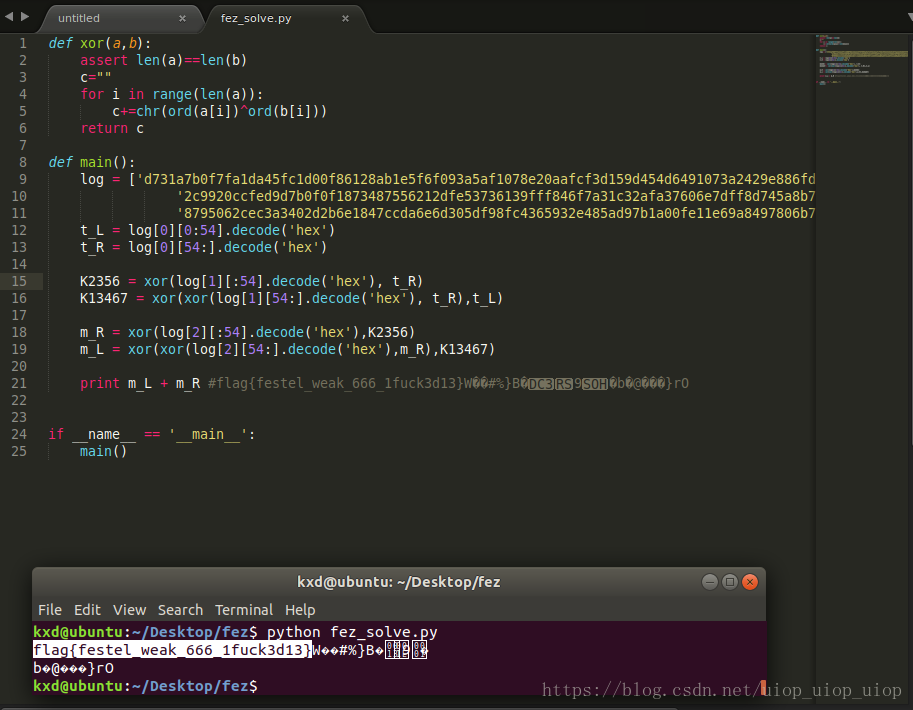Open Terminal menu in terminal window
Screen dimensions: 913x710
(x=244, y=610)
